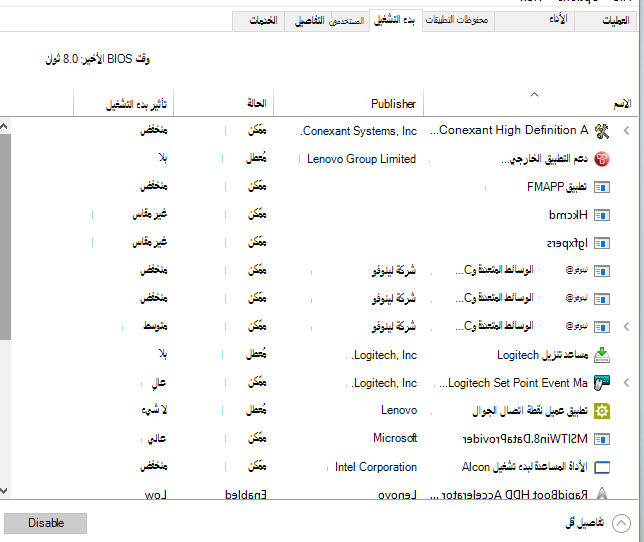The image size is (644, 542).
Task: Click the circled arrow icon beside تفاصيل أقل
Action: click(621, 524)
